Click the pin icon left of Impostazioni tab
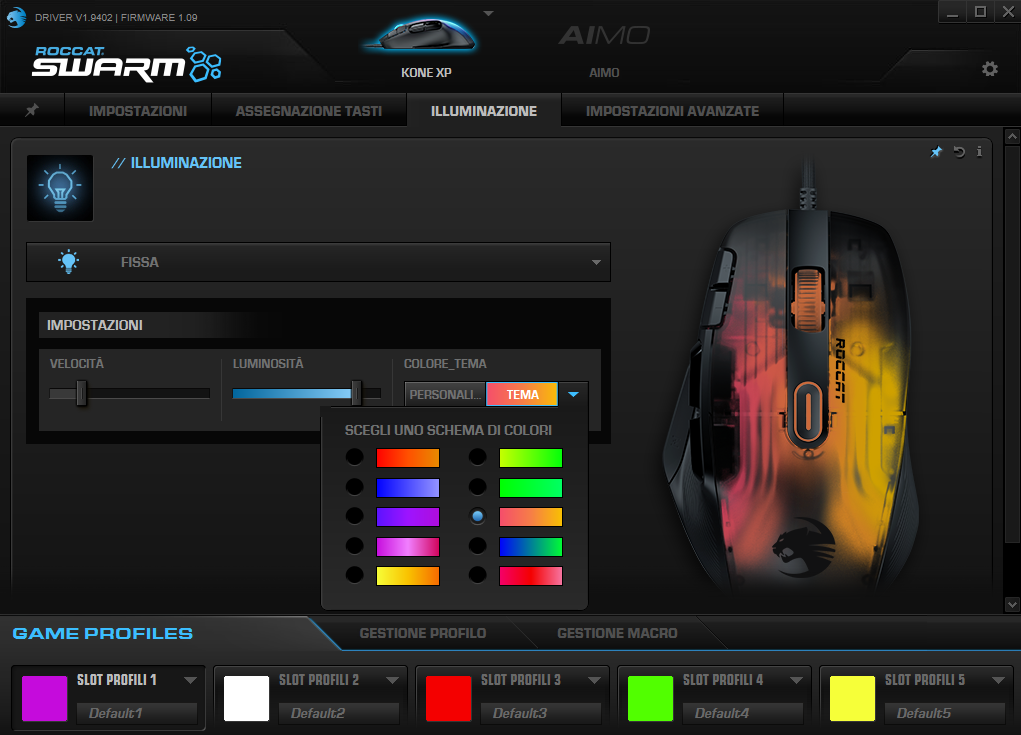1021x735 pixels. tap(32, 110)
